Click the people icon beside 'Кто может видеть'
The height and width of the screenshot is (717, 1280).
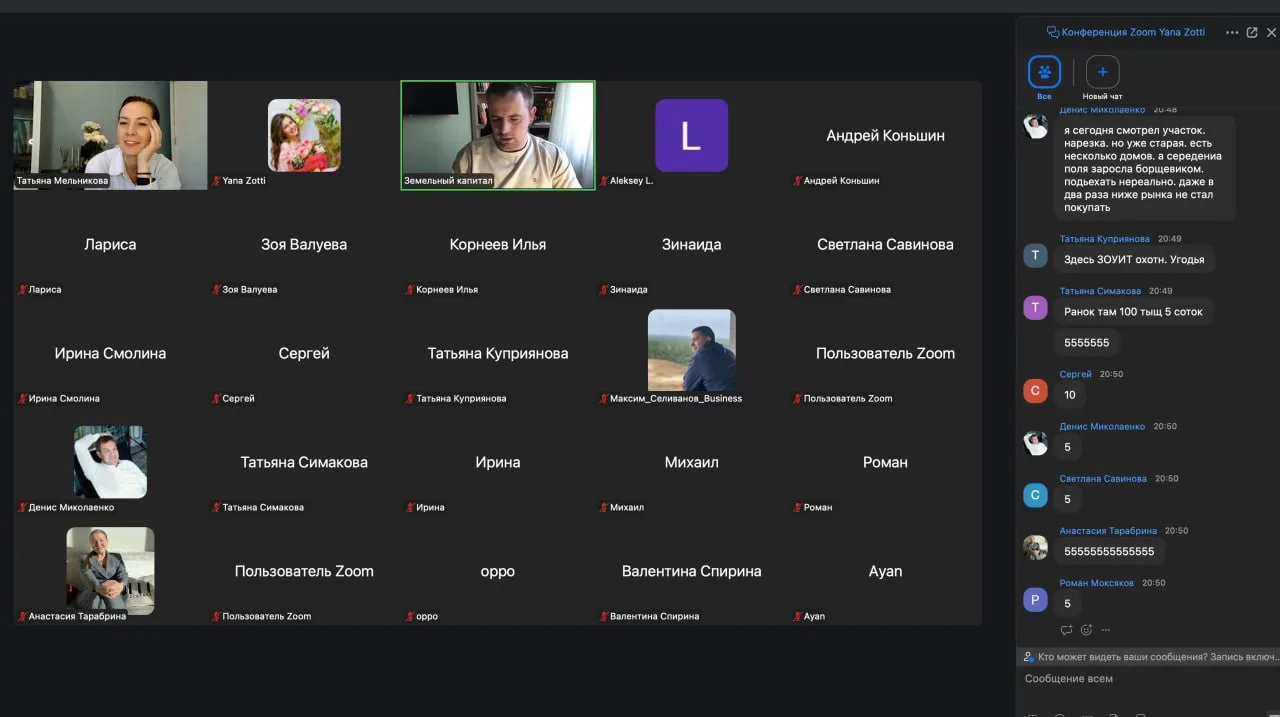click(x=1029, y=657)
